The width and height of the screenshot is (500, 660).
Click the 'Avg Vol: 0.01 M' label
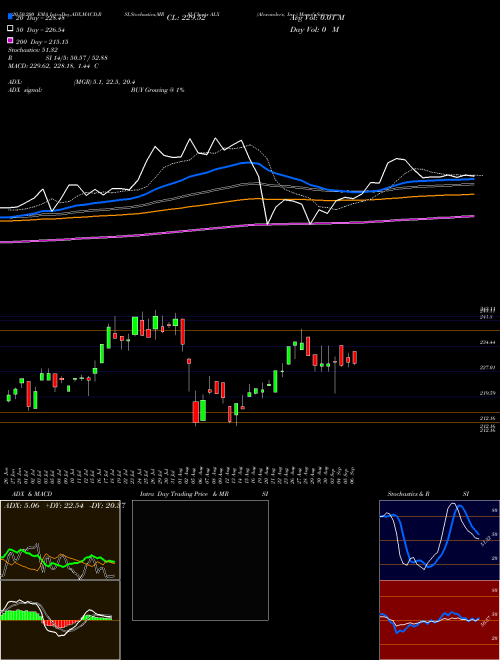(x=317, y=18)
